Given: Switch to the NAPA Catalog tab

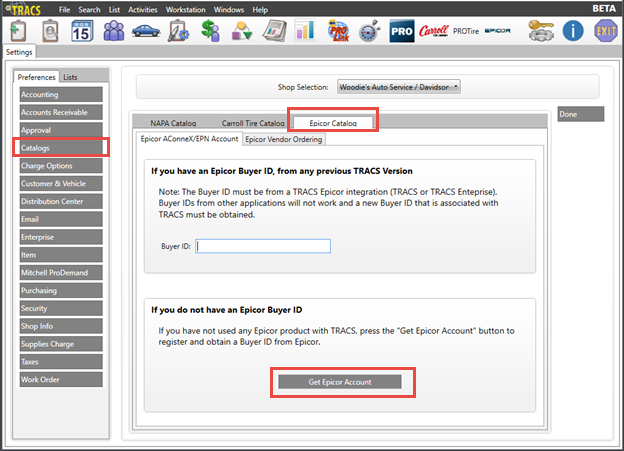Looking at the screenshot, I should [173, 123].
